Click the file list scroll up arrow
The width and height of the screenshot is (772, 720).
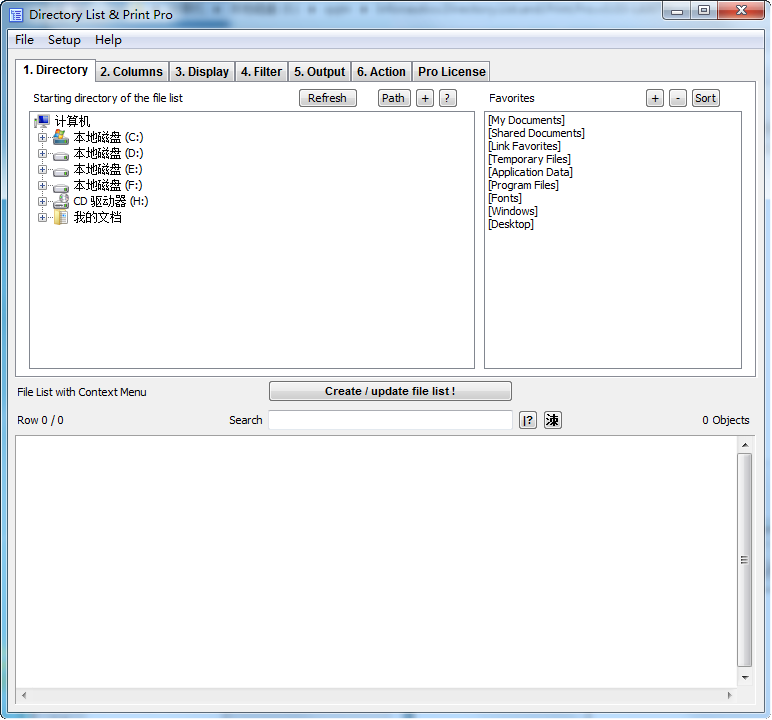(745, 445)
